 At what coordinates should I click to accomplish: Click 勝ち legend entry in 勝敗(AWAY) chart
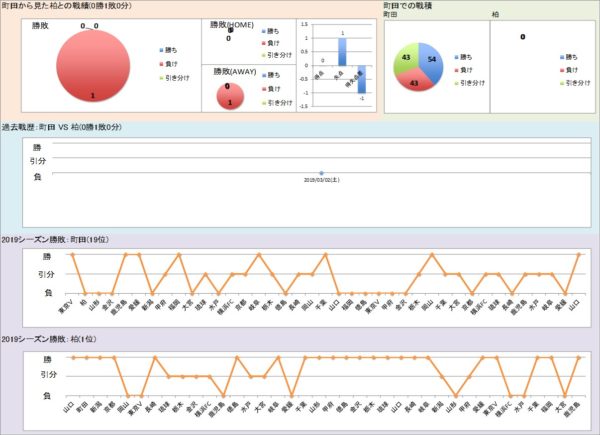271,75
